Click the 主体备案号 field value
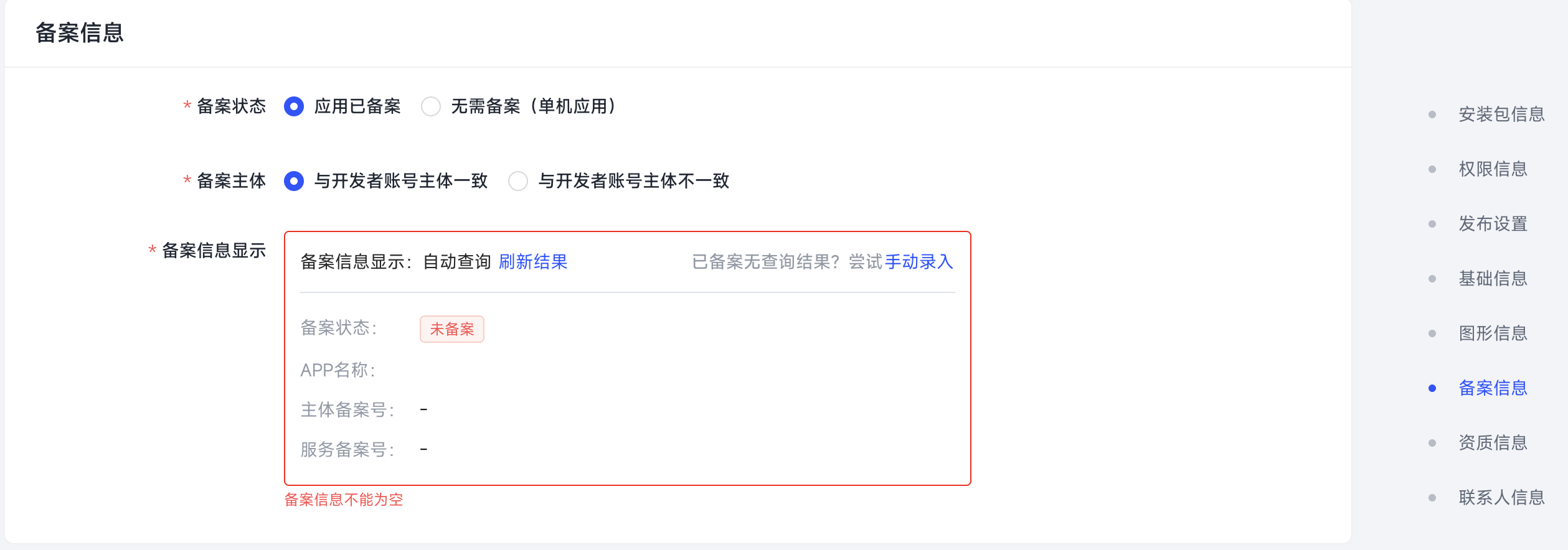The width and height of the screenshot is (1568, 550). (x=423, y=409)
